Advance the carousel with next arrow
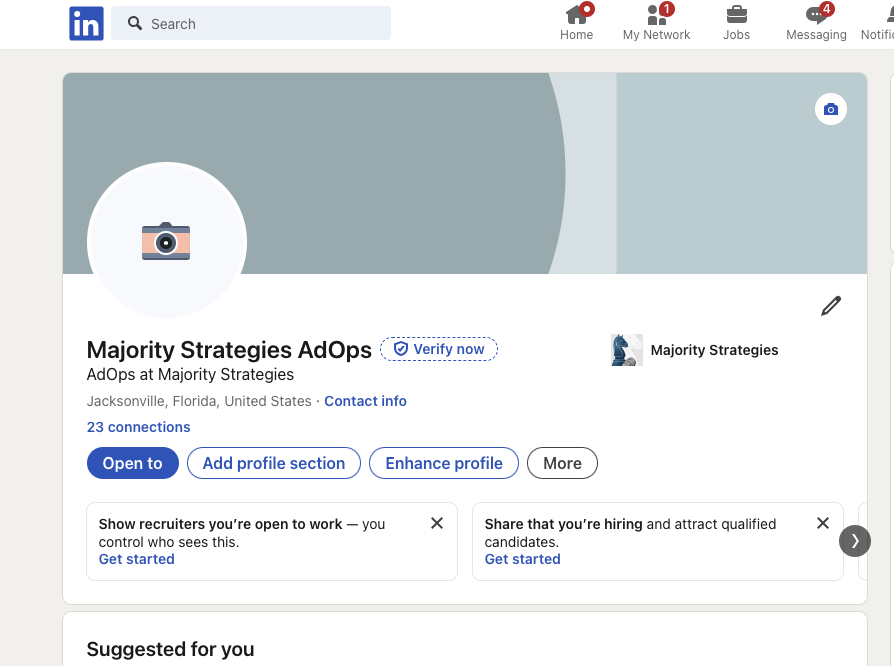 coord(855,541)
